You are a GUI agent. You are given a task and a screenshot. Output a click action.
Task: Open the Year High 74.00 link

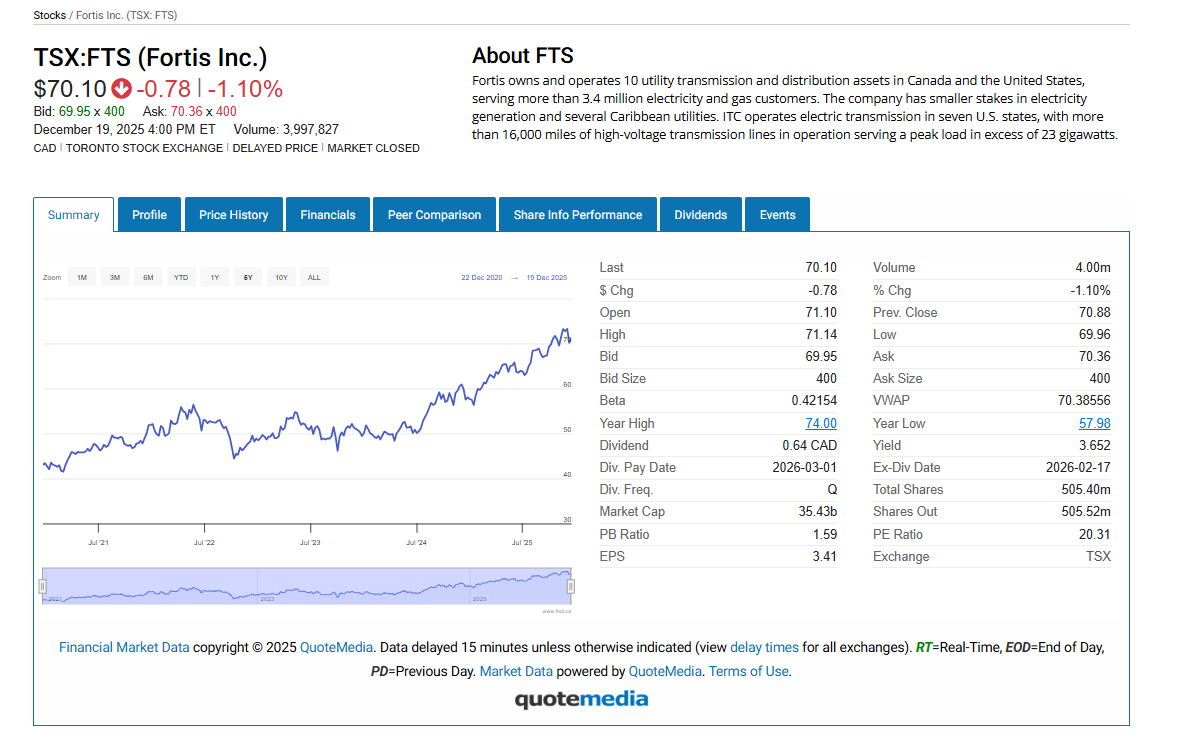click(x=820, y=423)
